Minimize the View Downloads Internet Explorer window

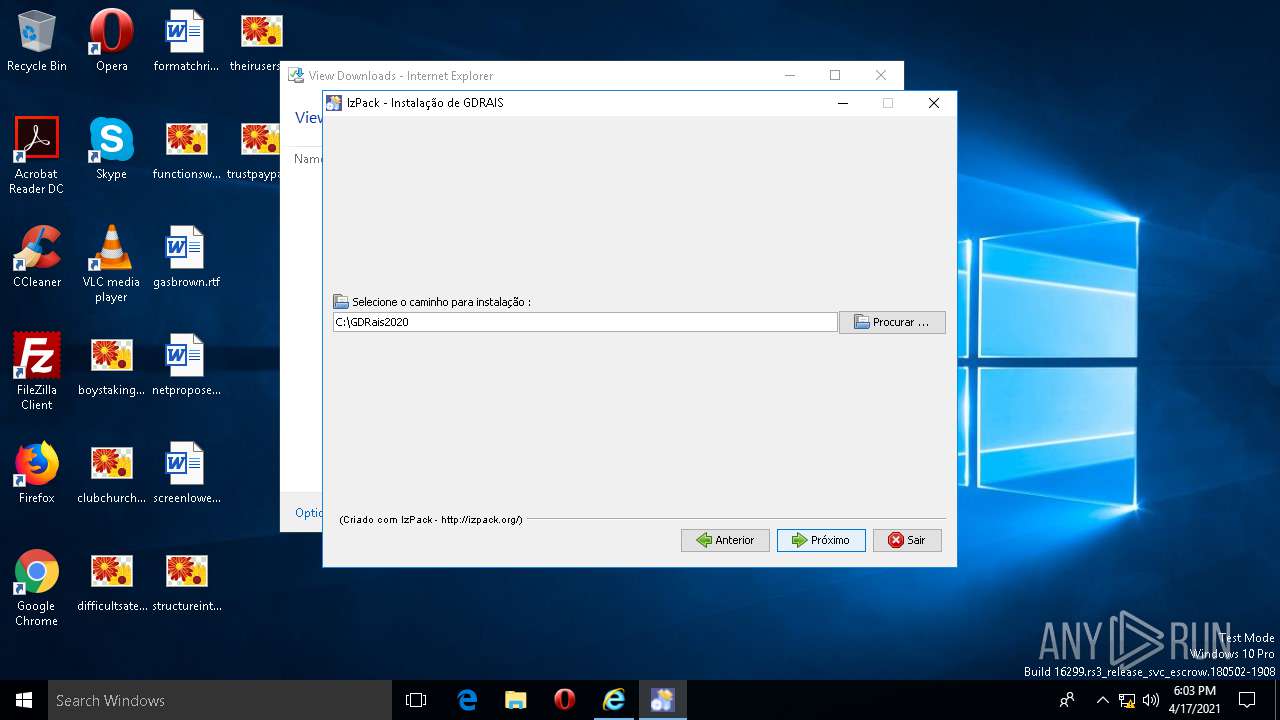pyautogui.click(x=790, y=75)
